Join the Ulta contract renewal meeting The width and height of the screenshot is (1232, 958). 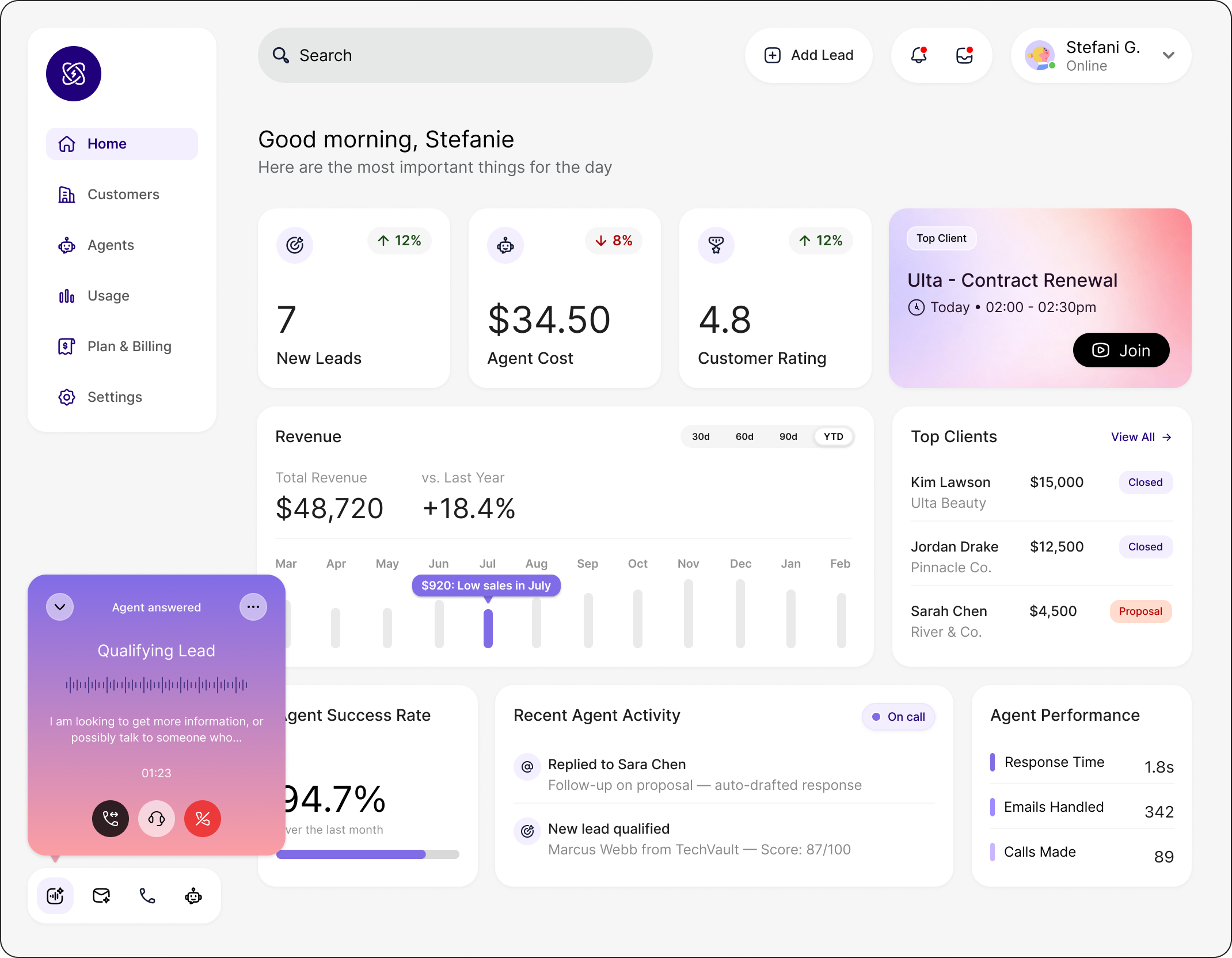[1120, 350]
